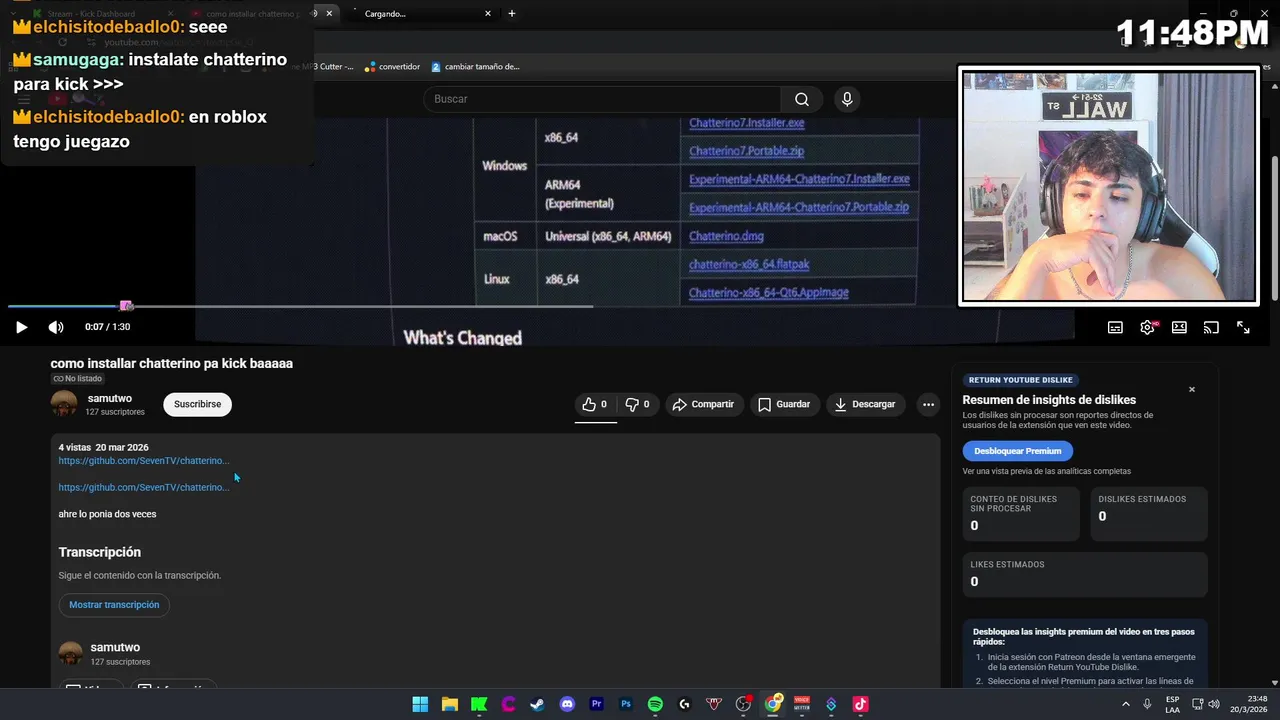Open OBS Studio from taskbar
The width and height of the screenshot is (1280, 720).
pyautogui.click(x=743, y=704)
